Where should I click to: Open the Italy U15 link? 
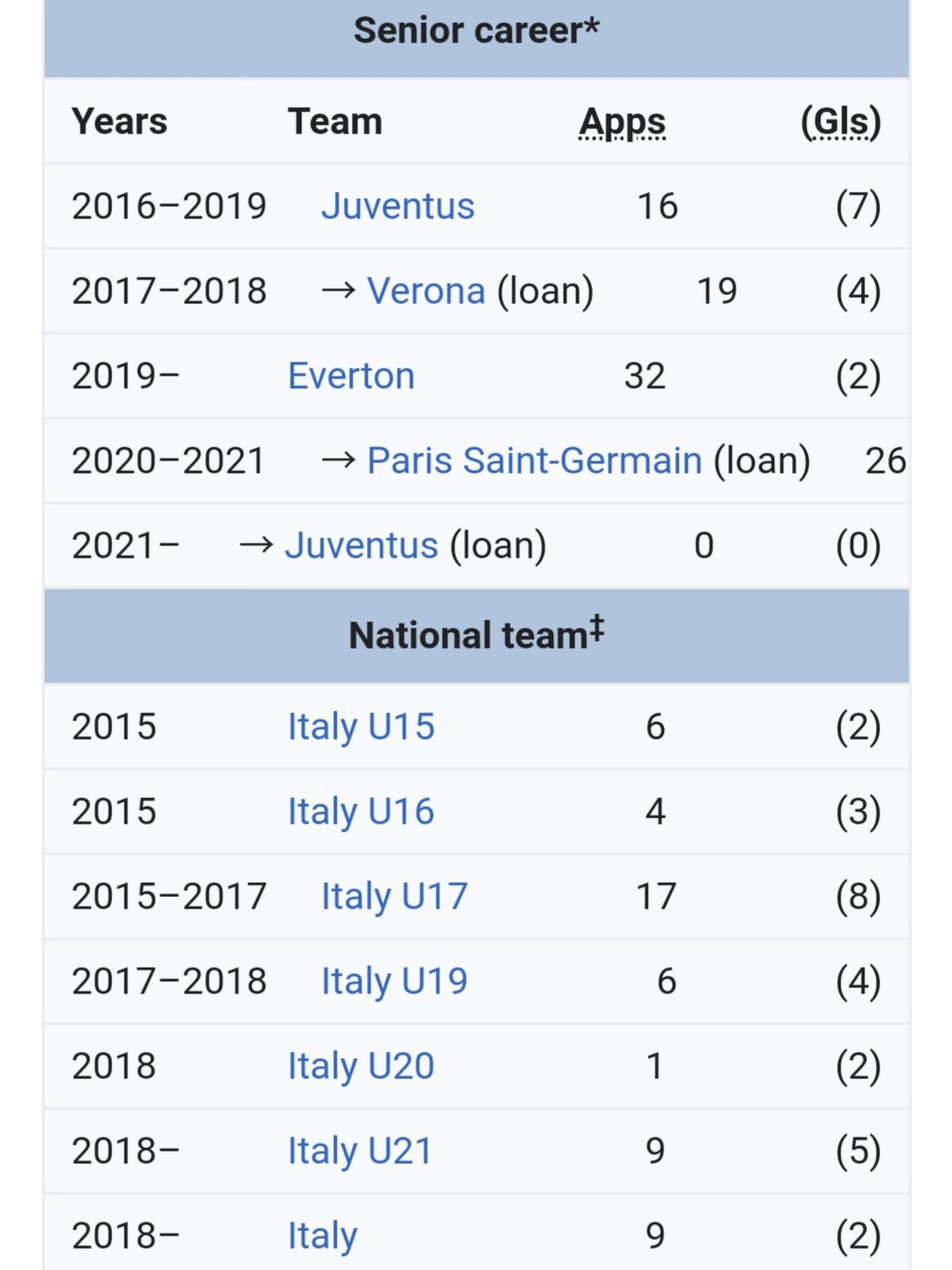361,726
